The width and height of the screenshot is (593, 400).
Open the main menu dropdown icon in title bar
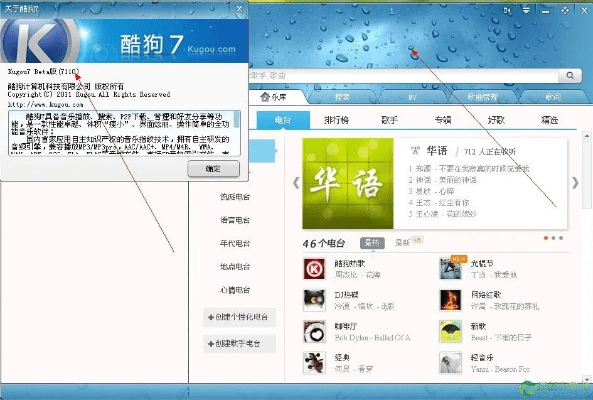tap(526, 10)
